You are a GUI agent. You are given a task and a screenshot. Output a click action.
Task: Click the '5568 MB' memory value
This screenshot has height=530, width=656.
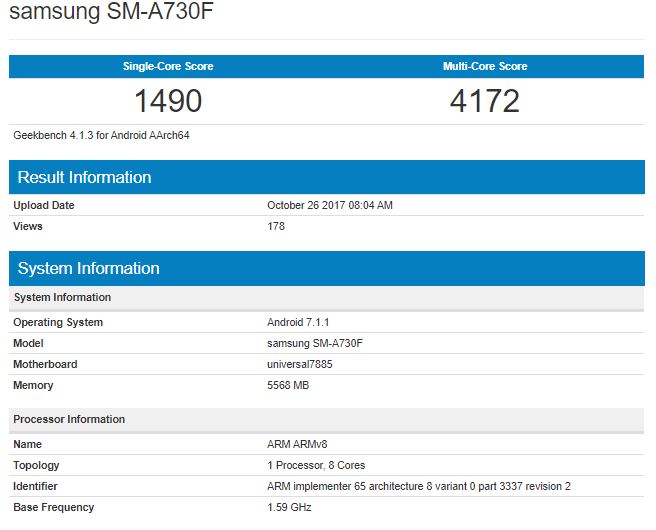(288, 385)
